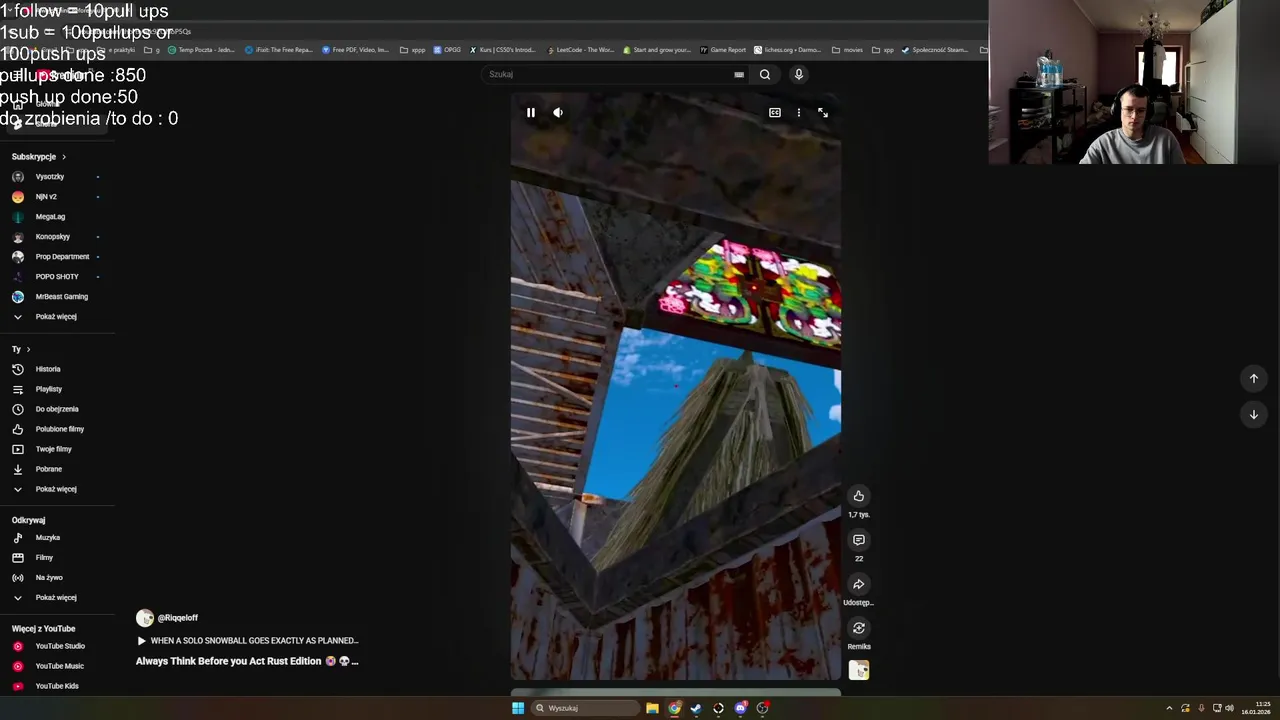Image resolution: width=1280 pixels, height=720 pixels.
Task: Go to the previous Short with up arrow
Action: (1253, 378)
